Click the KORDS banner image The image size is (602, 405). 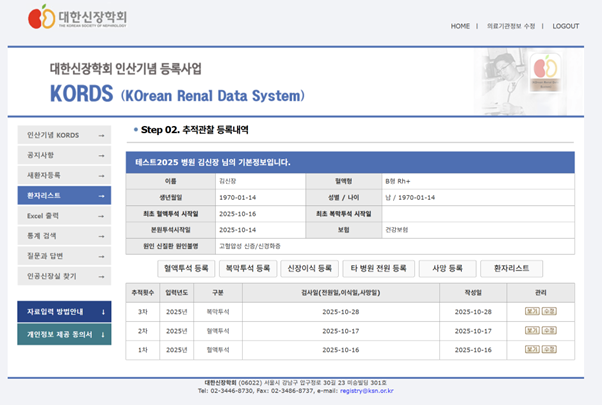click(x=300, y=82)
